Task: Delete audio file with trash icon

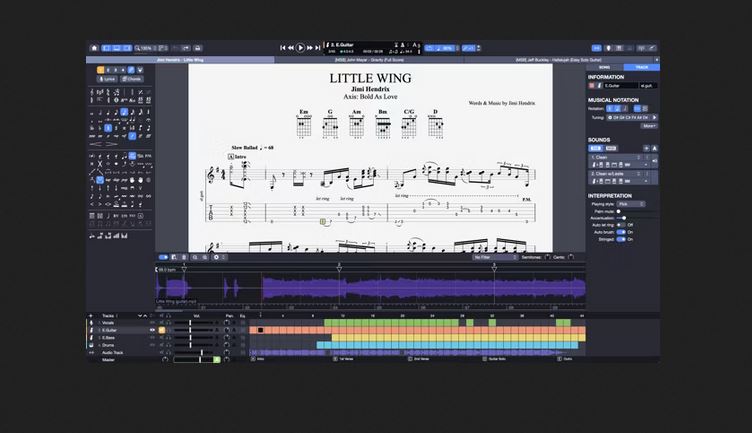Action: coord(184,257)
